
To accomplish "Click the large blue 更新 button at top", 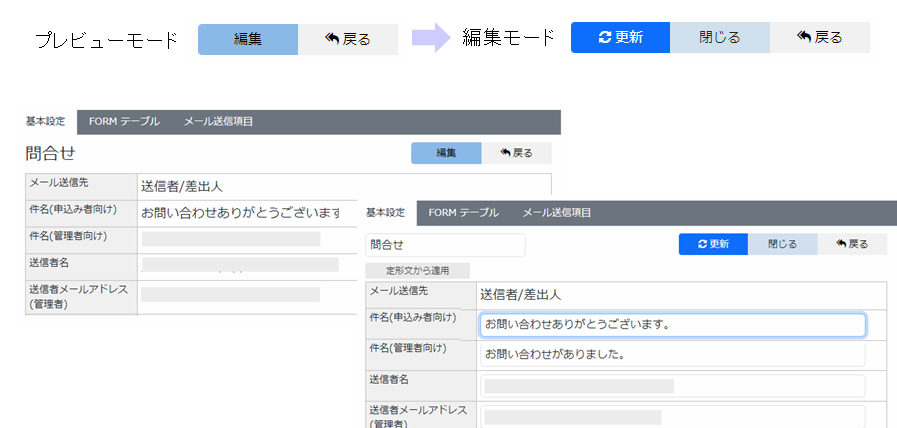I will coord(620,37).
